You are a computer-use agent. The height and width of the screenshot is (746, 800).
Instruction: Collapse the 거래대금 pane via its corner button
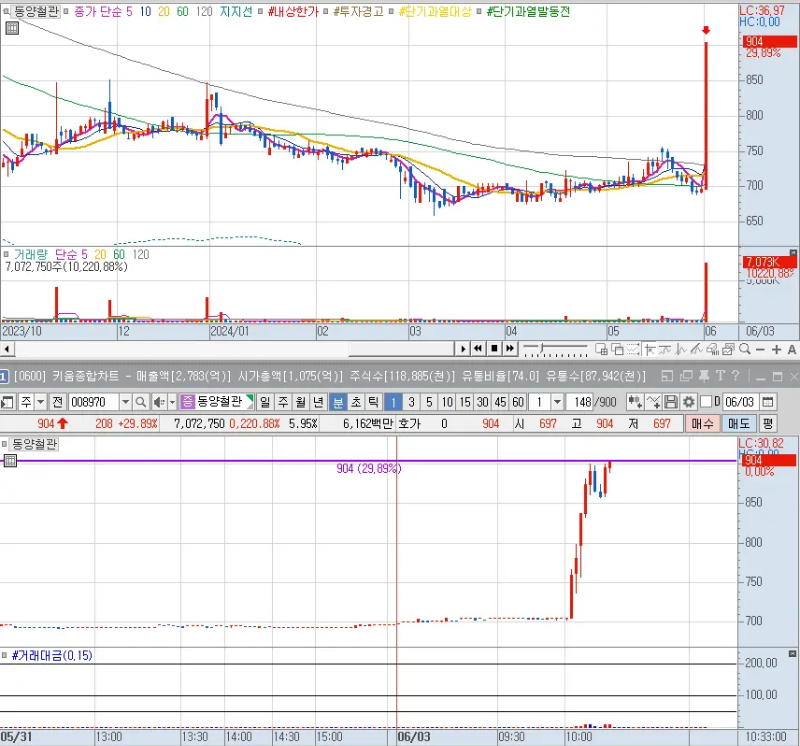click(792, 654)
